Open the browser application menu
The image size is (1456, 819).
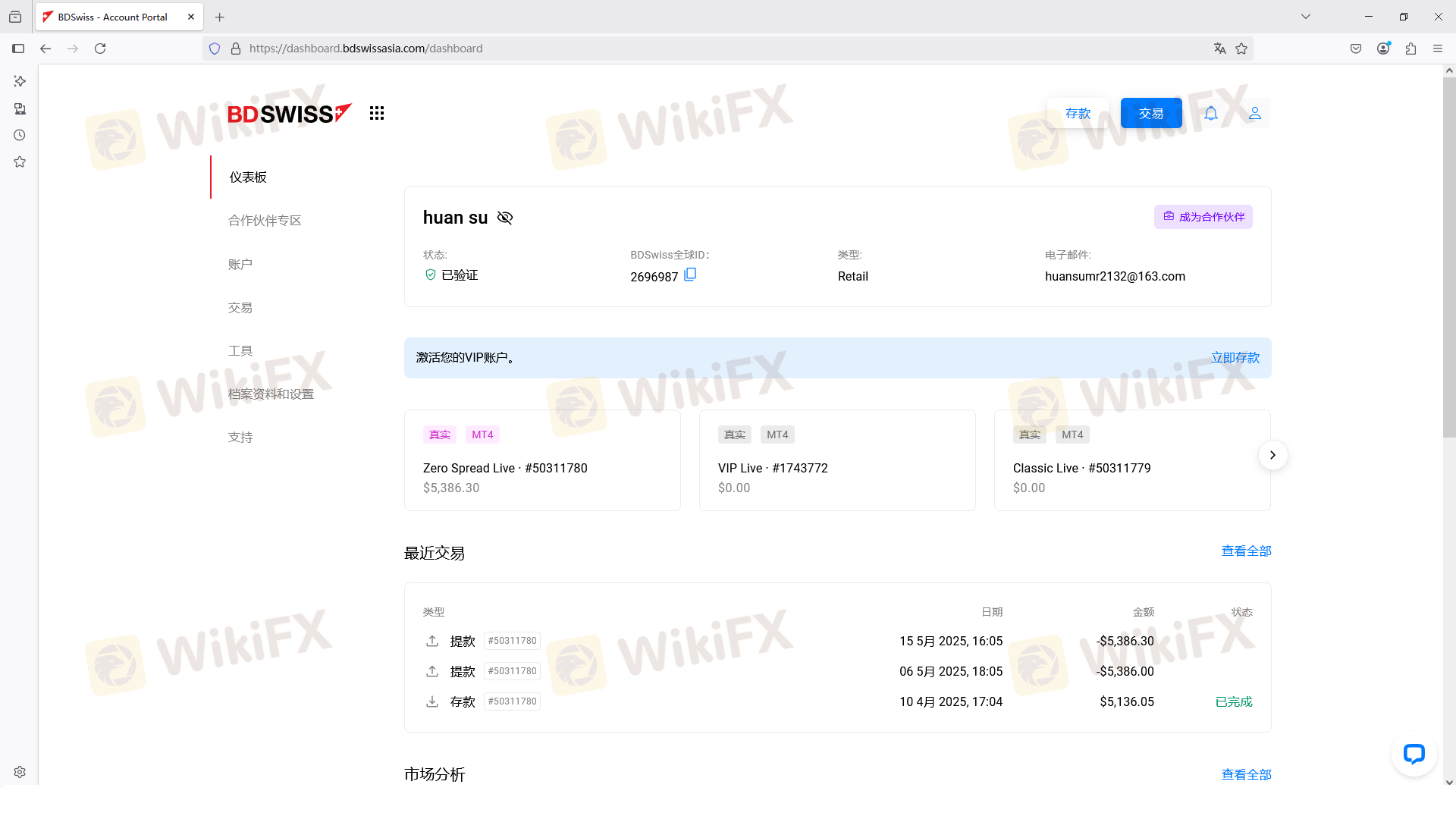[1438, 49]
